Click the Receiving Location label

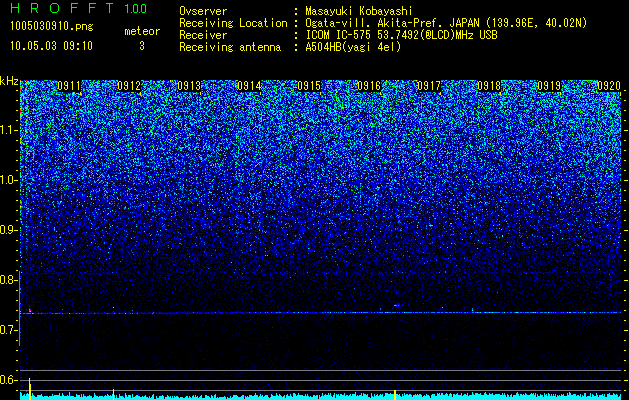[233, 23]
